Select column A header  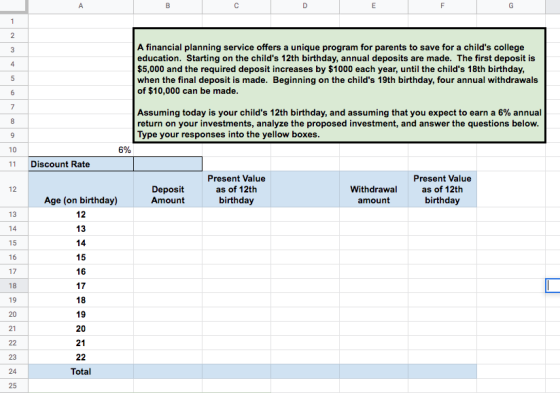81,6
